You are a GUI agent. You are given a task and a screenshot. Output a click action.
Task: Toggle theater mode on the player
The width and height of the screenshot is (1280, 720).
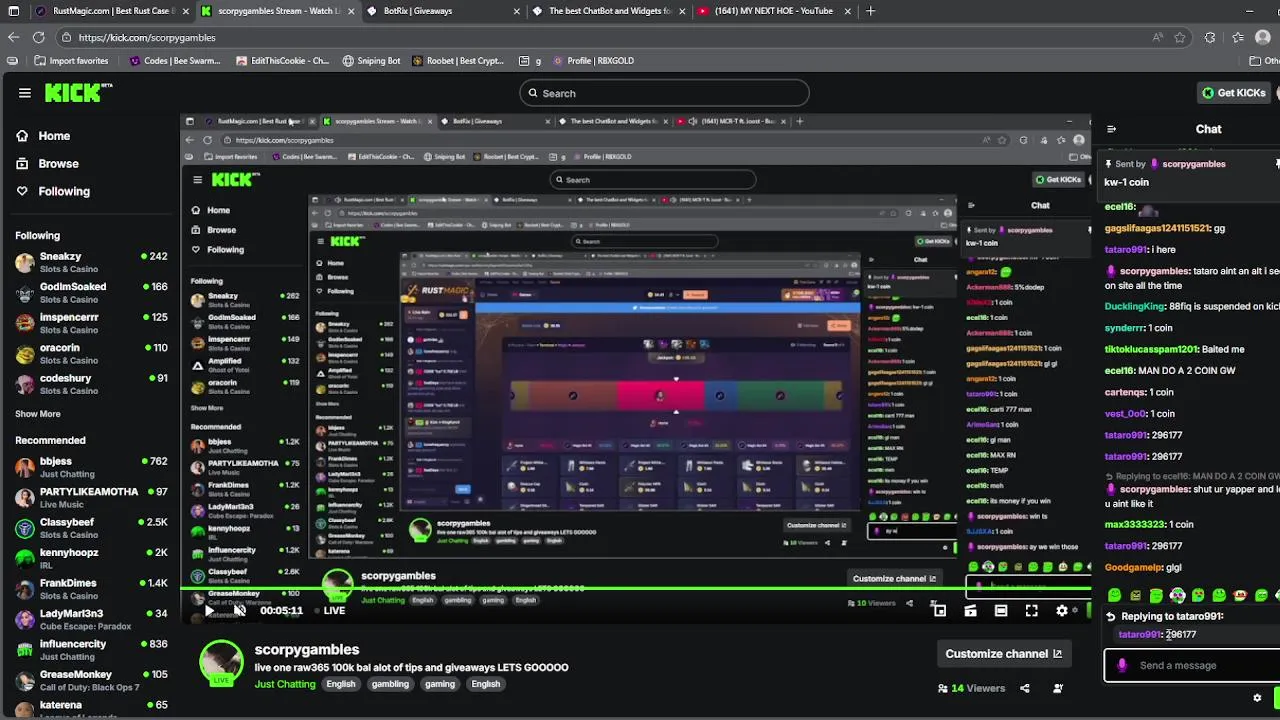click(x=1001, y=610)
